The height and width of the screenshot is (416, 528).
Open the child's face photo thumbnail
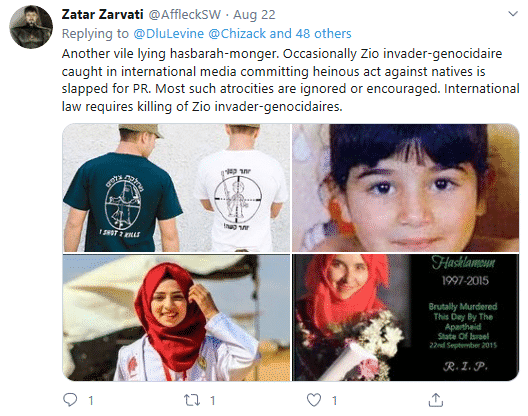[x=406, y=188]
